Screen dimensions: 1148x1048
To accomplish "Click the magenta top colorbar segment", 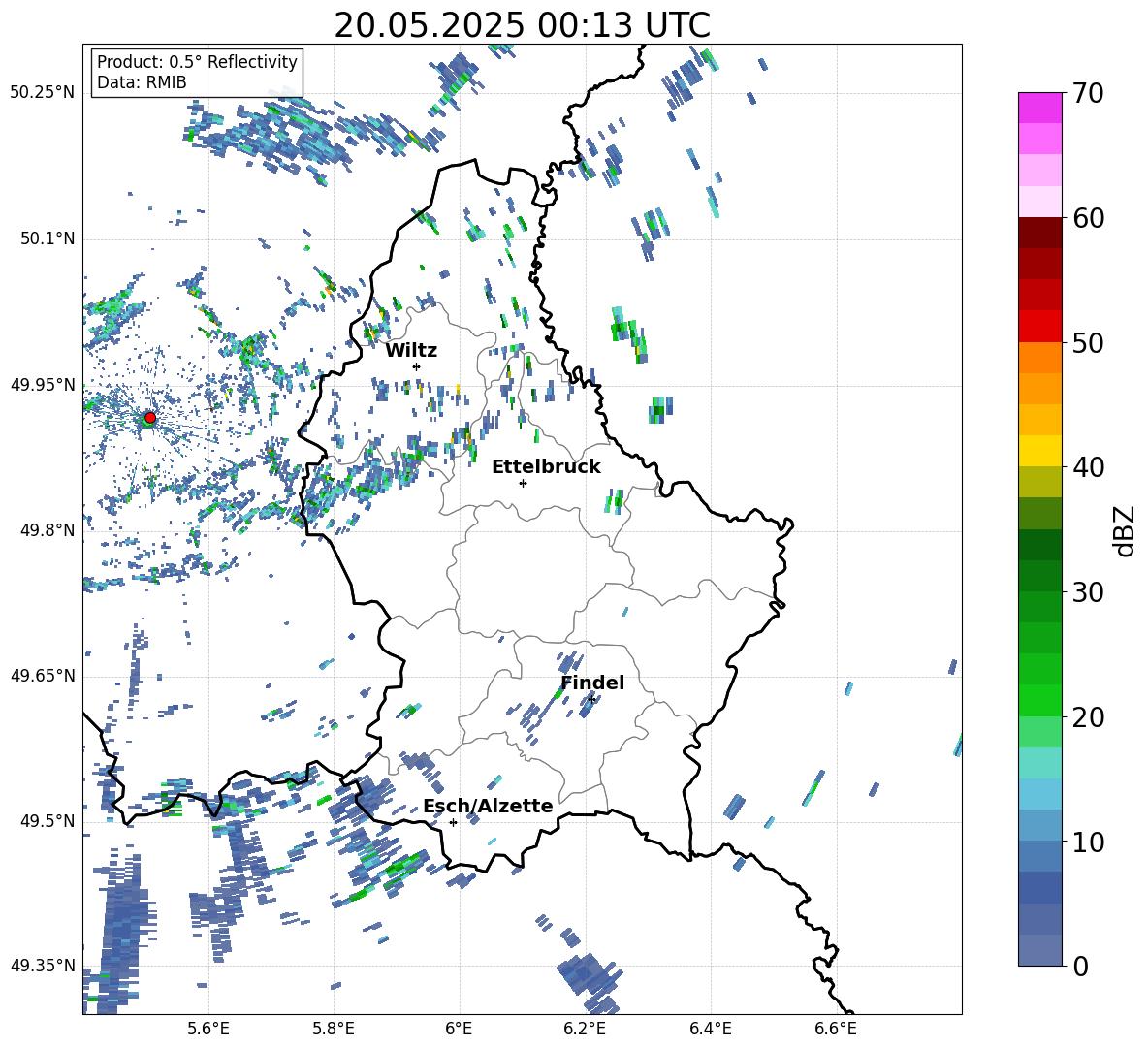I will click(x=1040, y=108).
